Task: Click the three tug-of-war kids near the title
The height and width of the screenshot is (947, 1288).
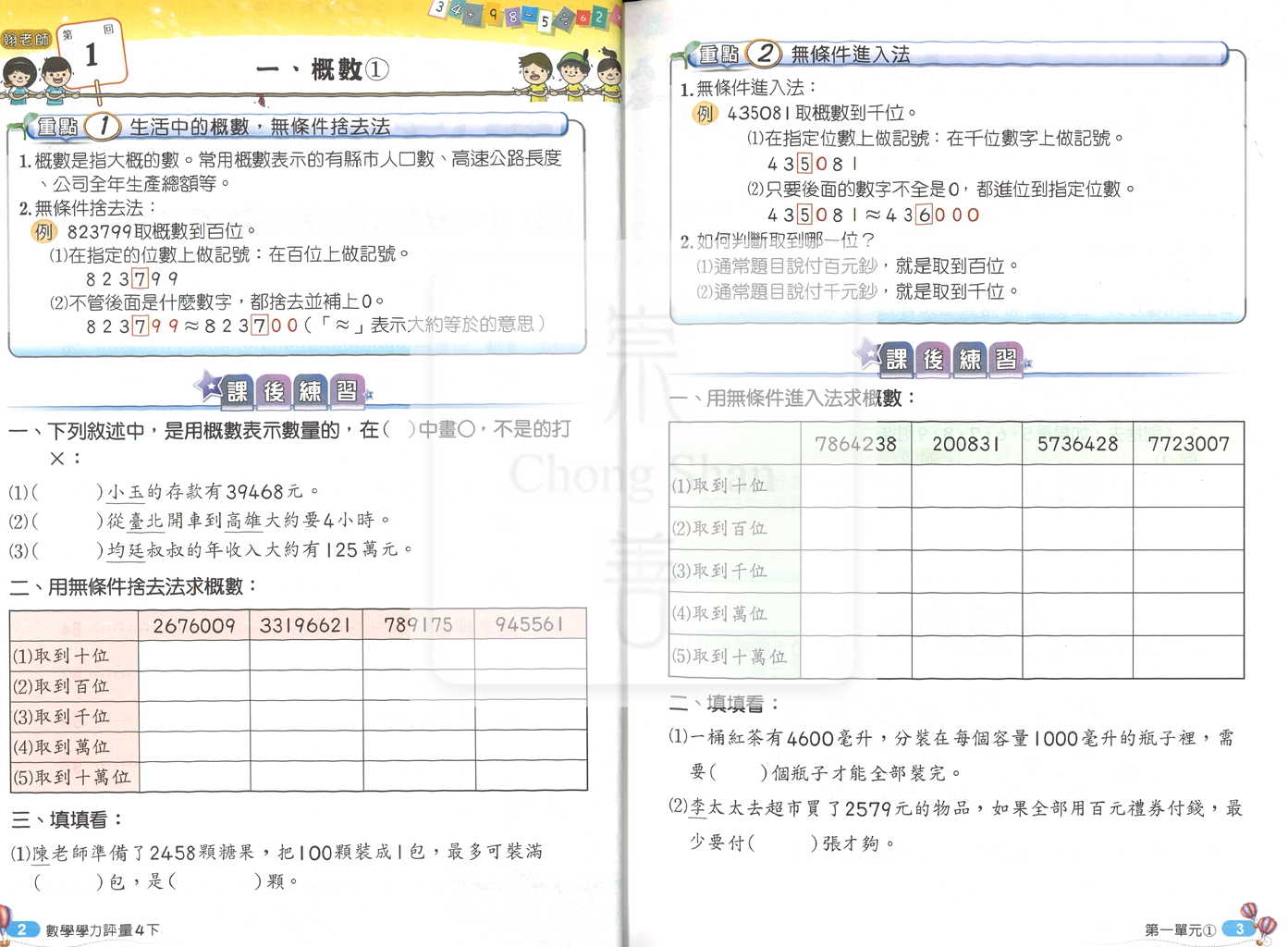Action: 570,76
